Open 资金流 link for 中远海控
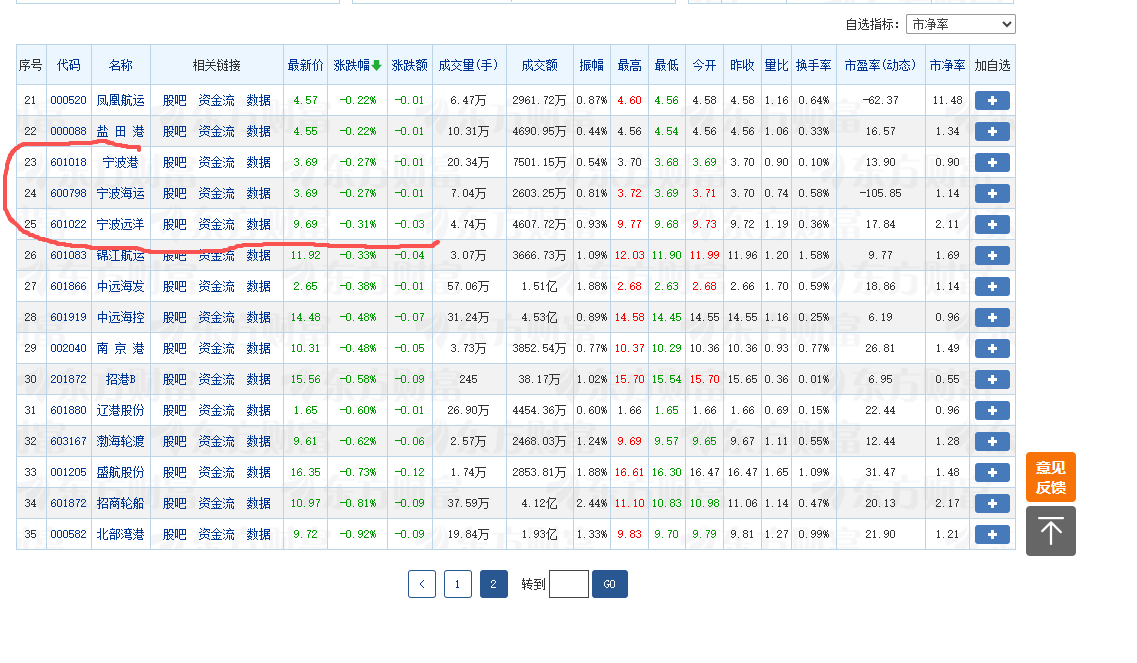The height and width of the screenshot is (663, 1137). coord(216,318)
